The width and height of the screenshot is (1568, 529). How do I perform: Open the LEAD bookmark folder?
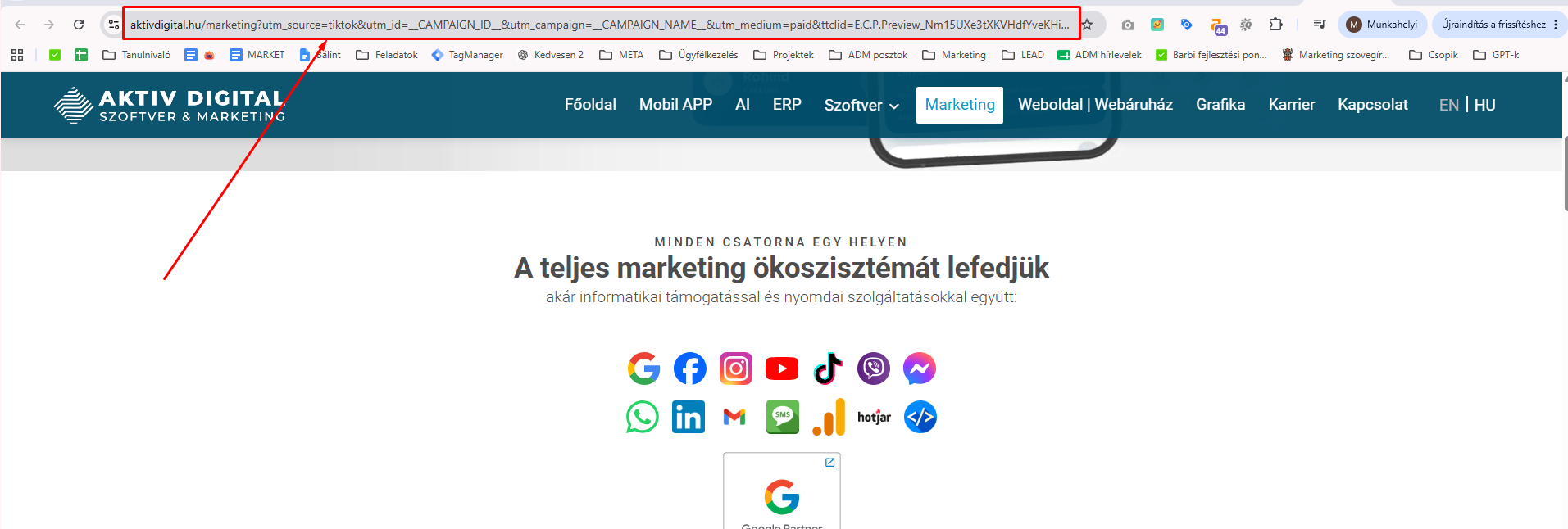pyautogui.click(x=1023, y=55)
